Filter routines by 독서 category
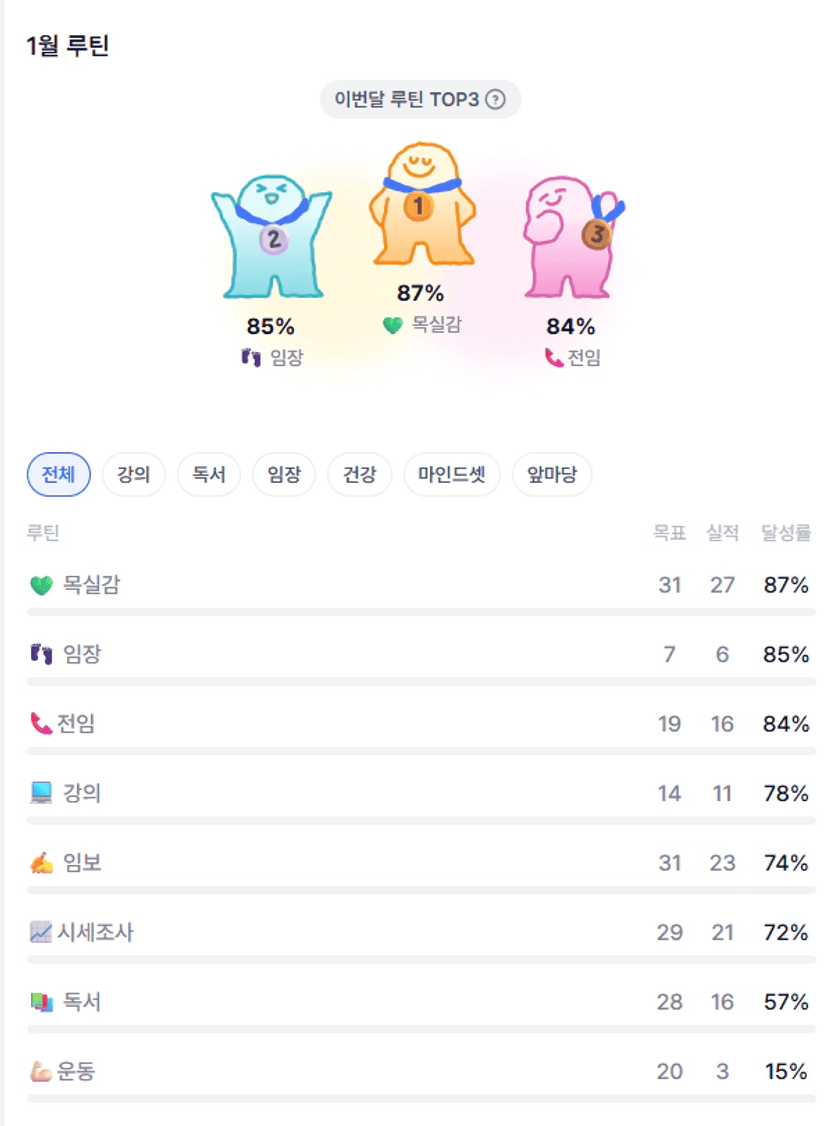Image resolution: width=827 pixels, height=1126 pixels. click(x=209, y=475)
